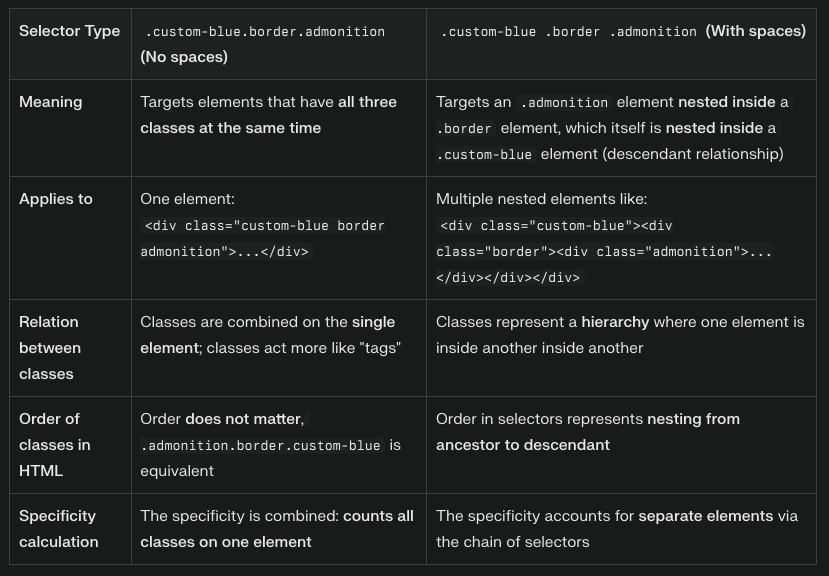
Task: Click the "Multiple nested elements like:" text
Action: tap(541, 199)
